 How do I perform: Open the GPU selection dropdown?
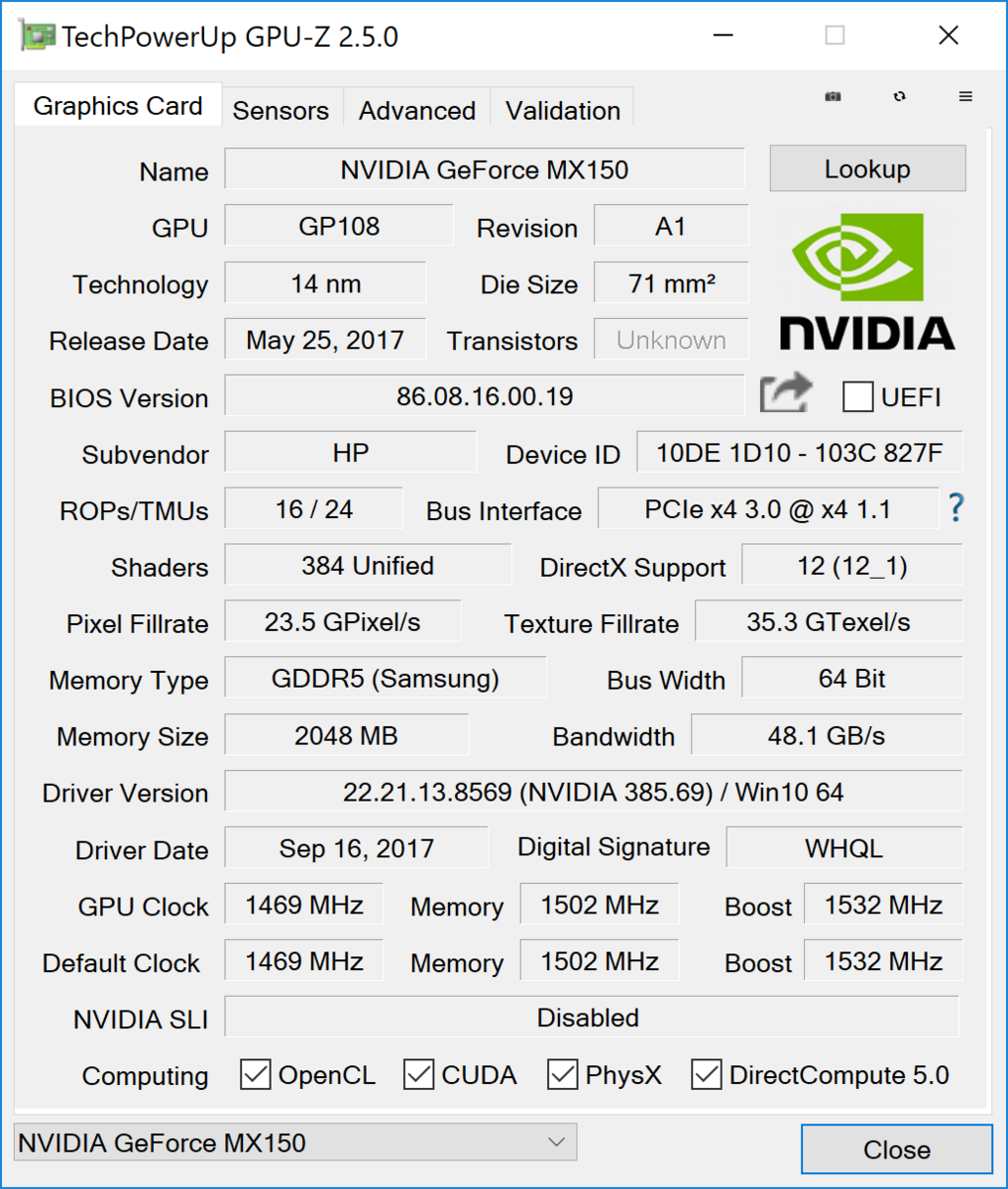pos(294,1142)
